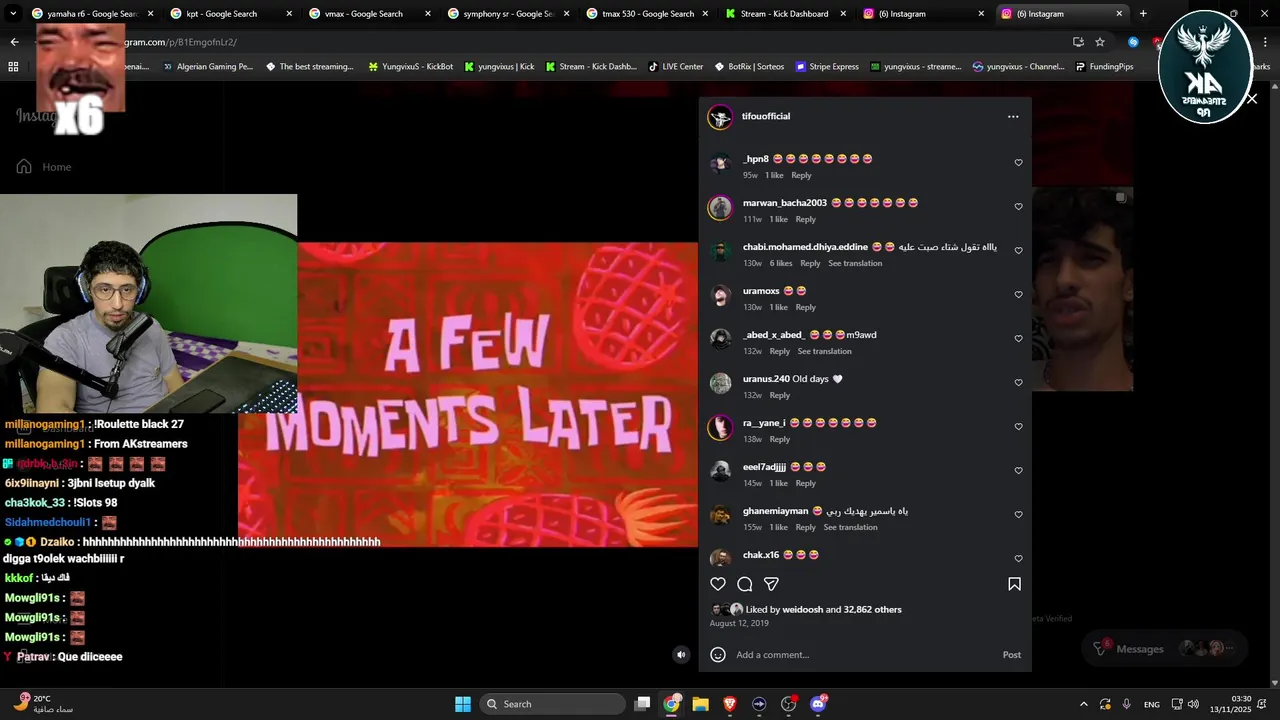Open the tifouofficial profile link
1280x720 pixels.
click(x=766, y=116)
